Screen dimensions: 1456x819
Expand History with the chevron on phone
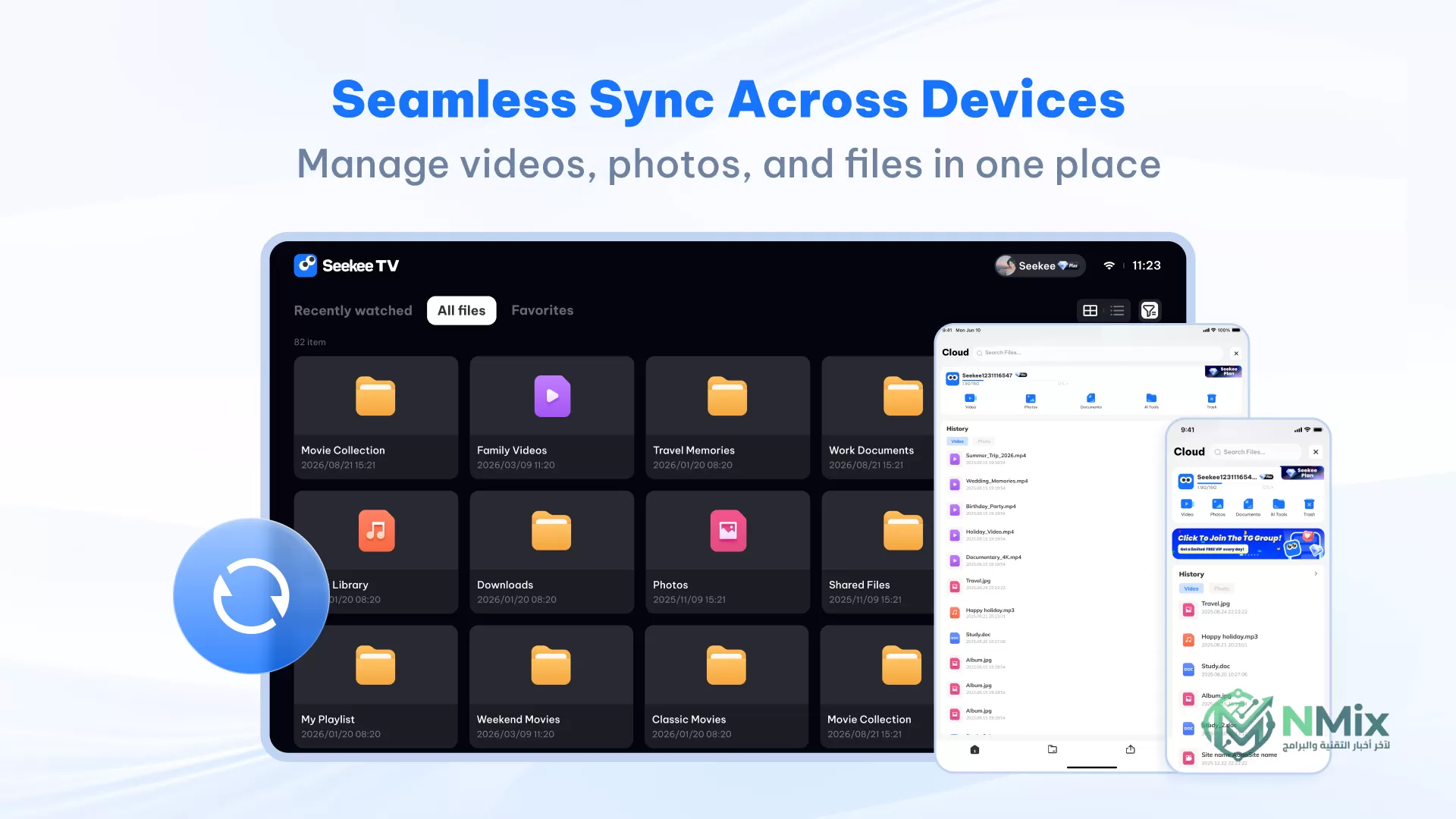1316,574
